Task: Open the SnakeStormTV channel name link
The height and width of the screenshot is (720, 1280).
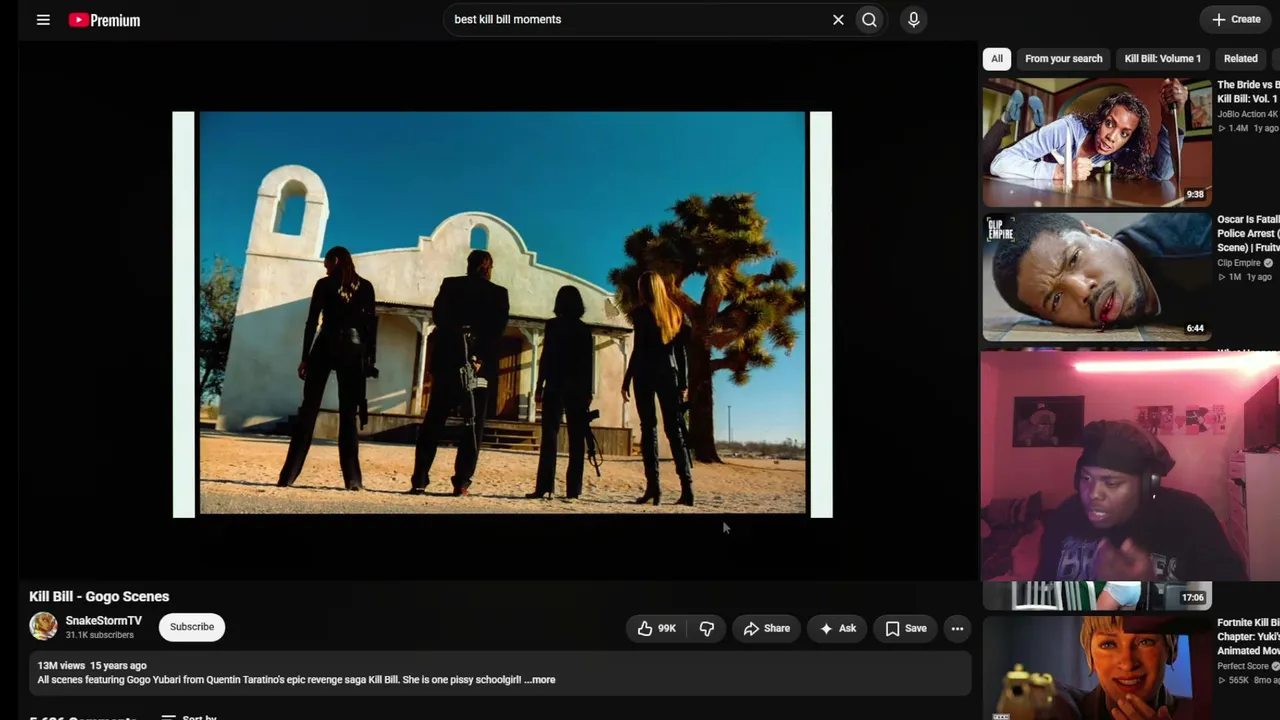Action: pyautogui.click(x=104, y=621)
